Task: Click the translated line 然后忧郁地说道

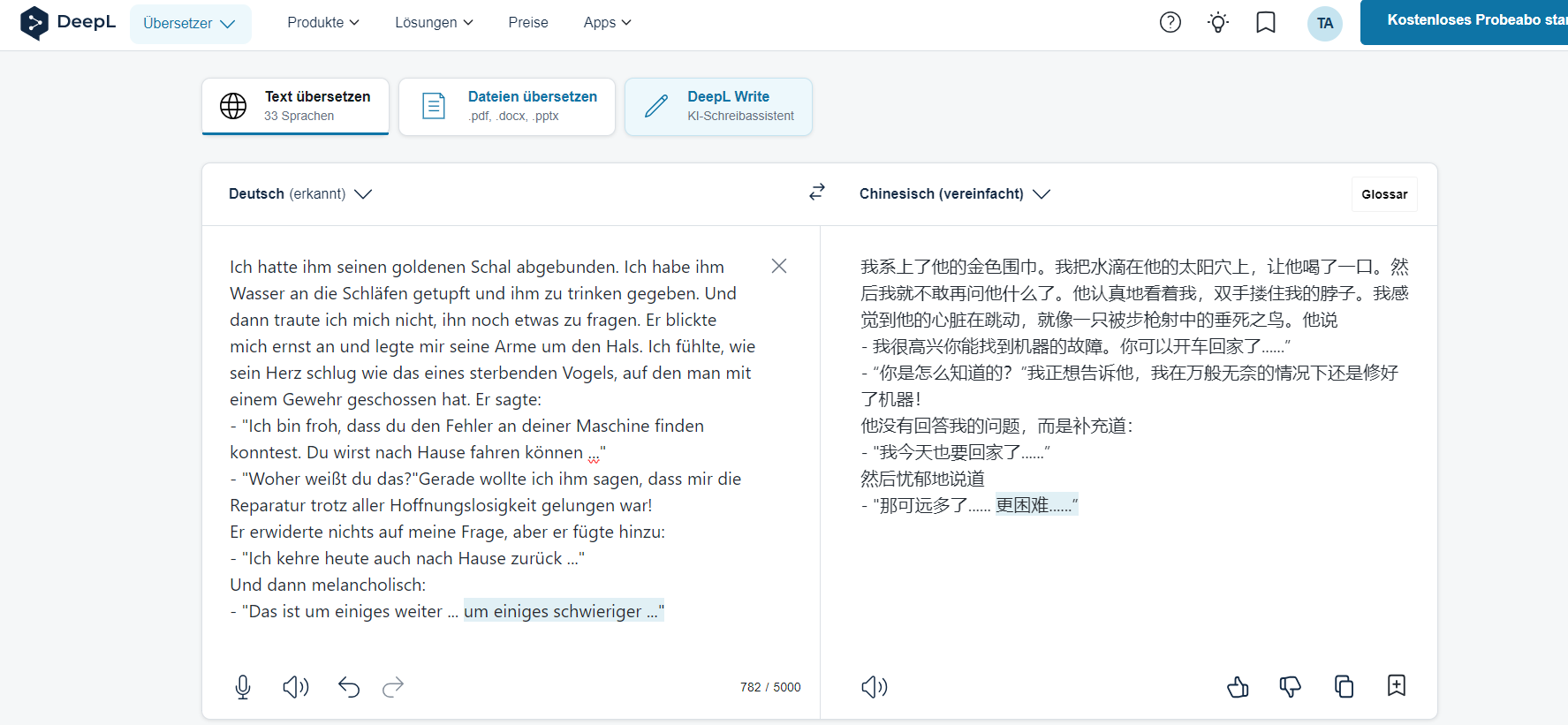Action: pos(922,479)
